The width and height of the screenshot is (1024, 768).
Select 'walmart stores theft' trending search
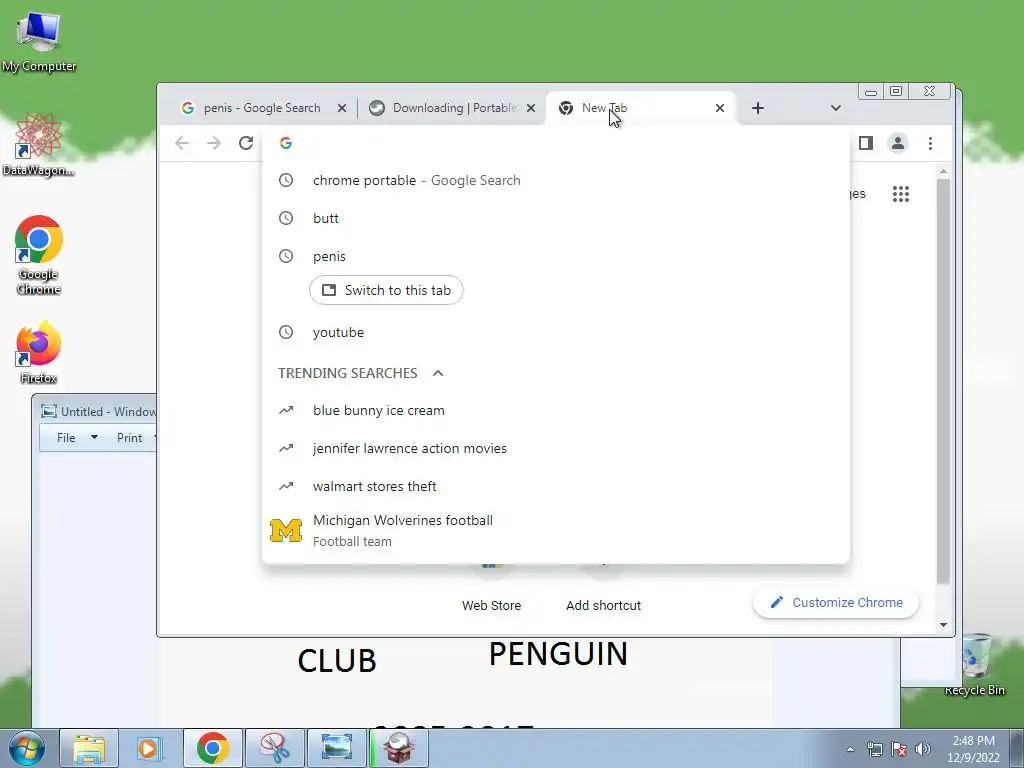[555, 486]
